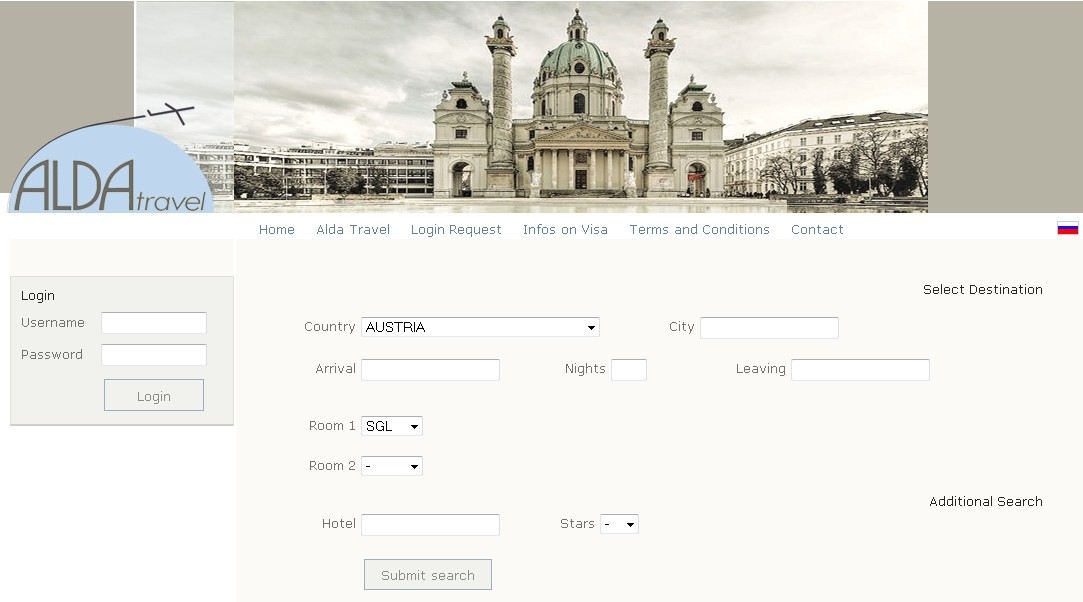
Task: Go to the Home menu item
Action: pos(276,229)
